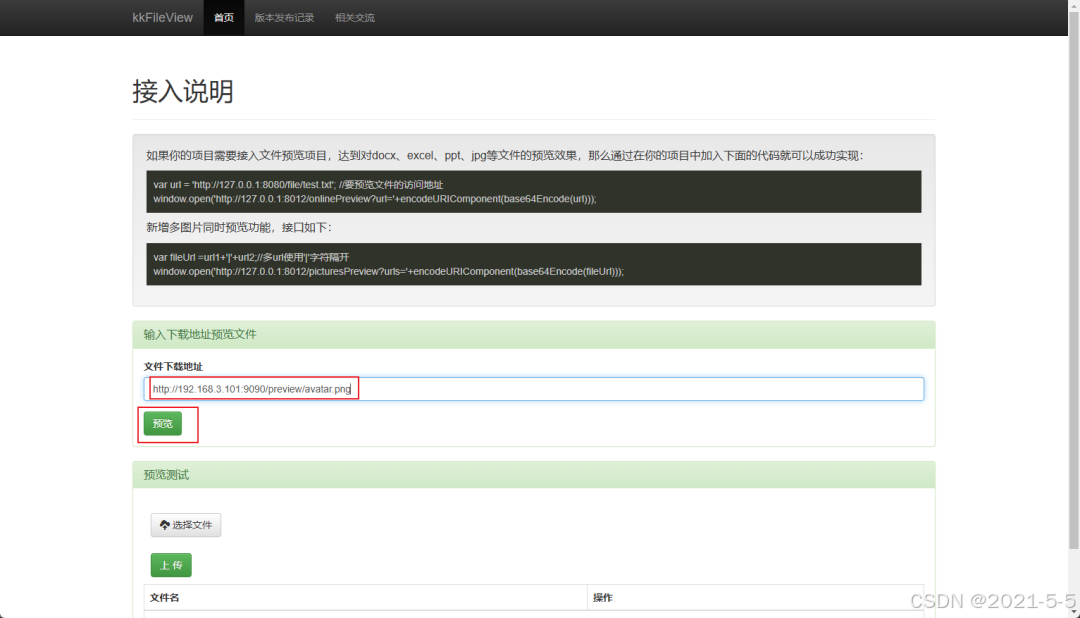Viewport: 1080px width, 618px height.
Task: Open the 相关交流 menu item
Action: tap(354, 17)
